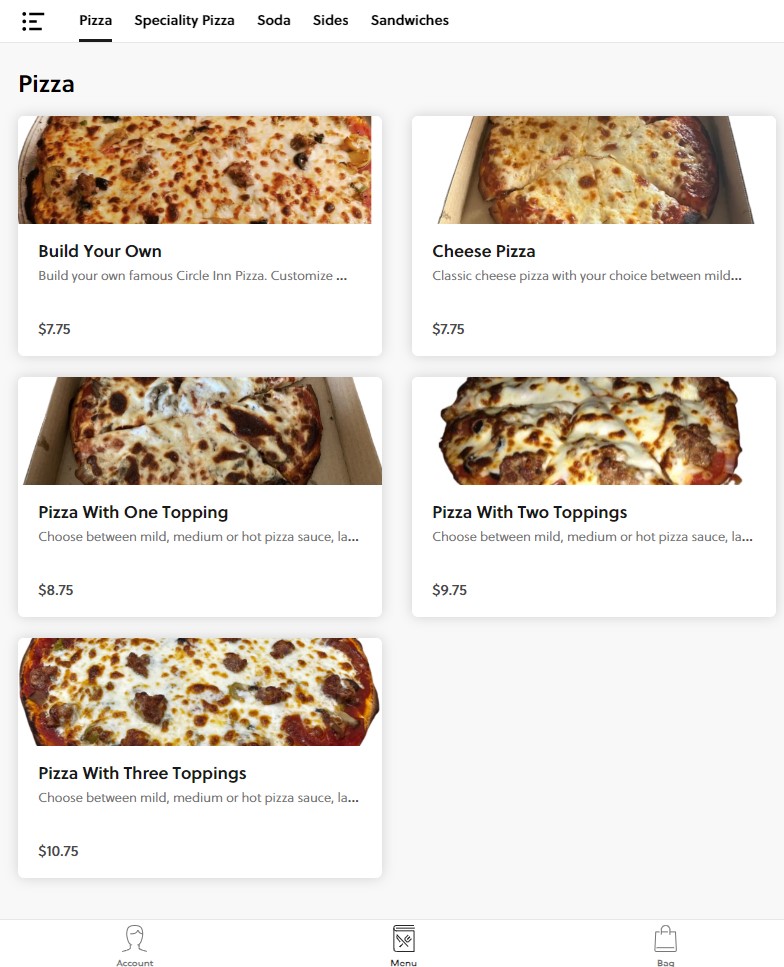Select the Pizza With Two Toppings title
The height and width of the screenshot is (967, 784).
530,512
